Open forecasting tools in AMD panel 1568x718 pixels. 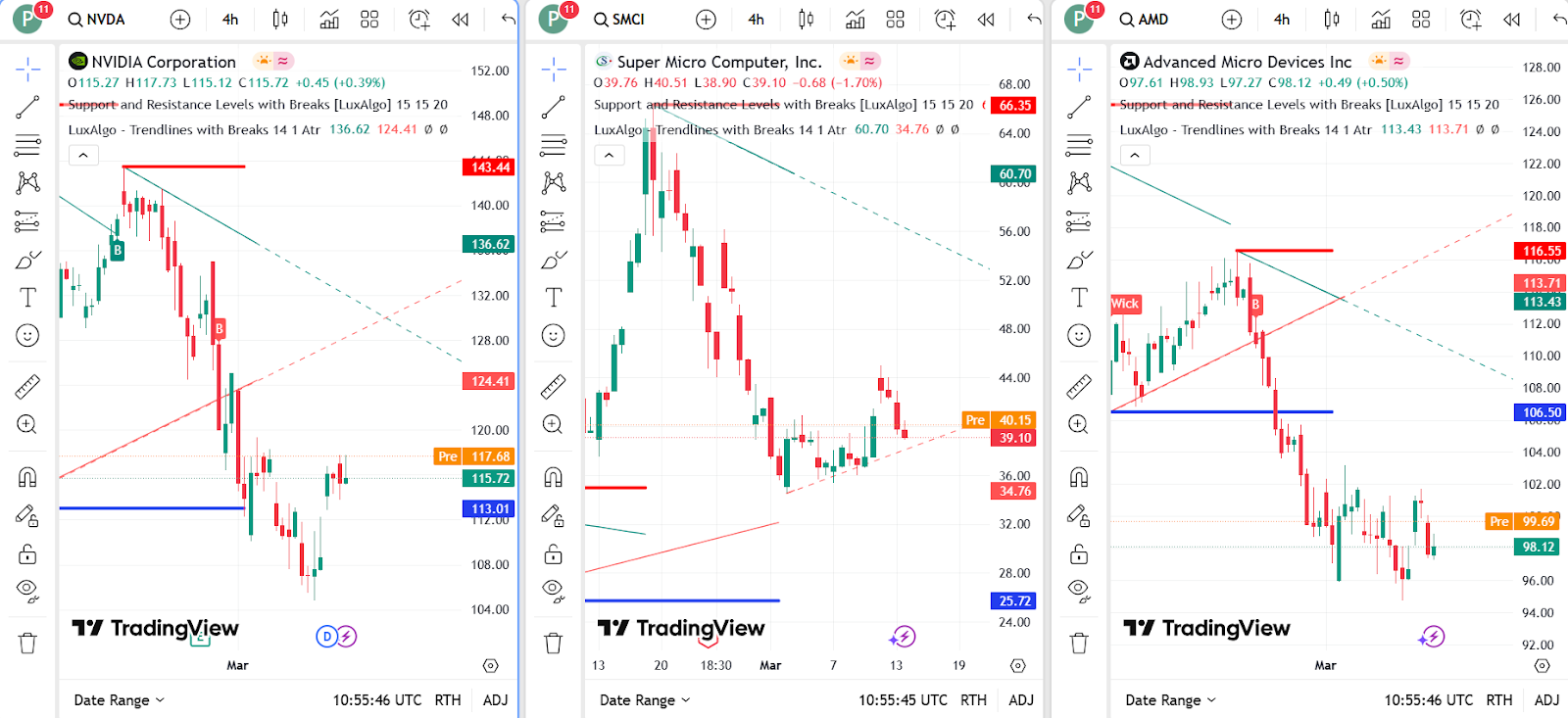click(1079, 221)
